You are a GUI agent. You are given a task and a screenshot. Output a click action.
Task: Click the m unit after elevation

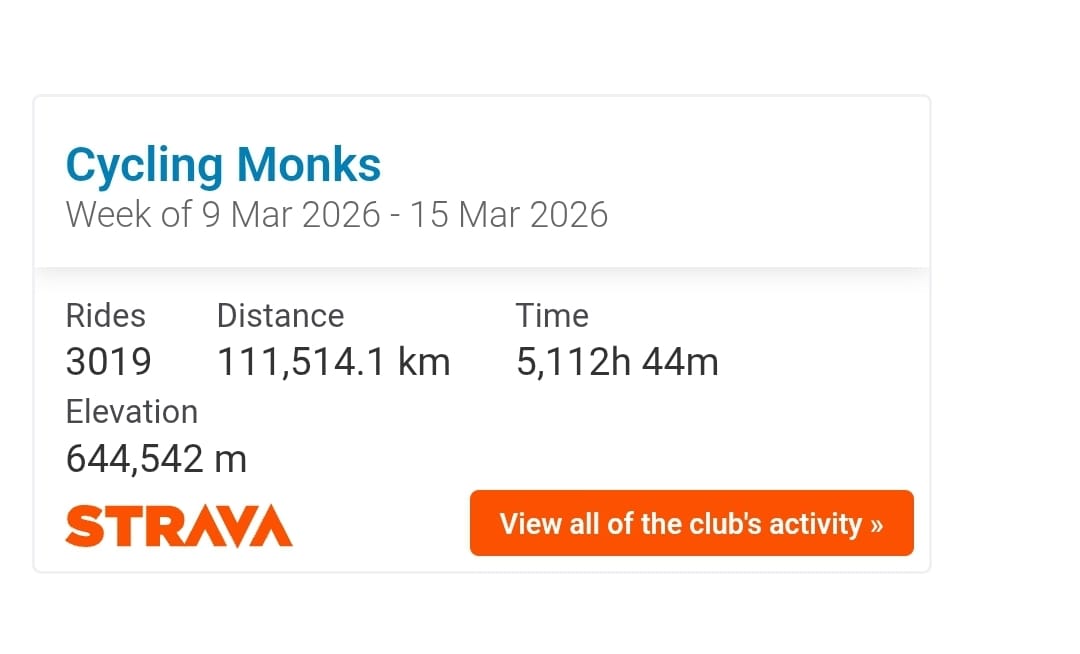click(231, 459)
